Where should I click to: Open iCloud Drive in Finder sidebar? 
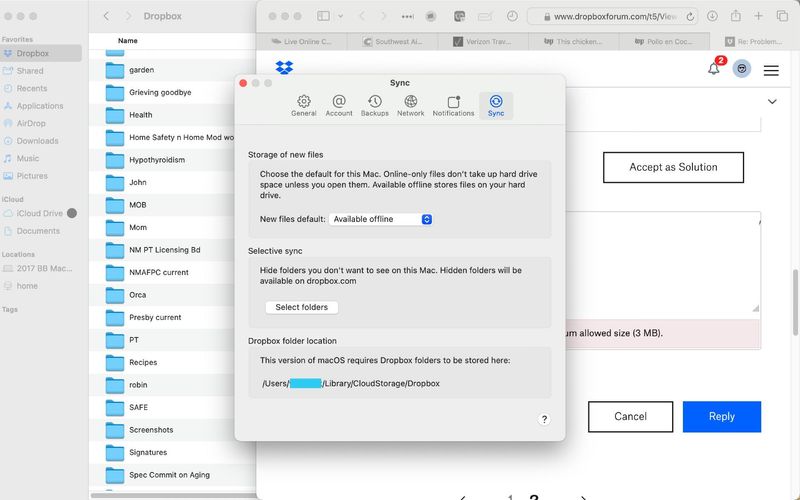coord(41,213)
